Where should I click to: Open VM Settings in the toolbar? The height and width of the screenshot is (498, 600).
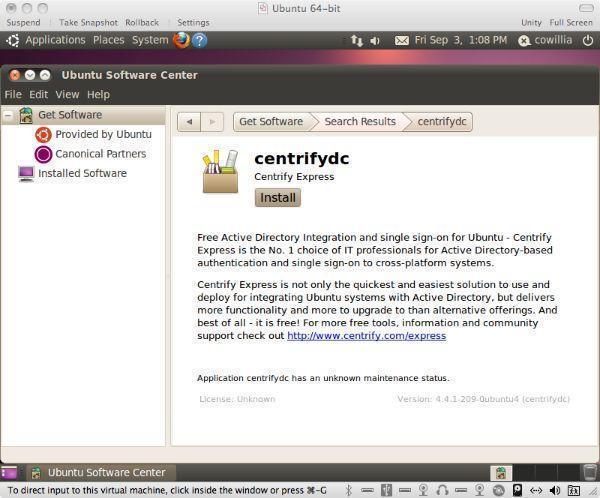[x=193, y=23]
